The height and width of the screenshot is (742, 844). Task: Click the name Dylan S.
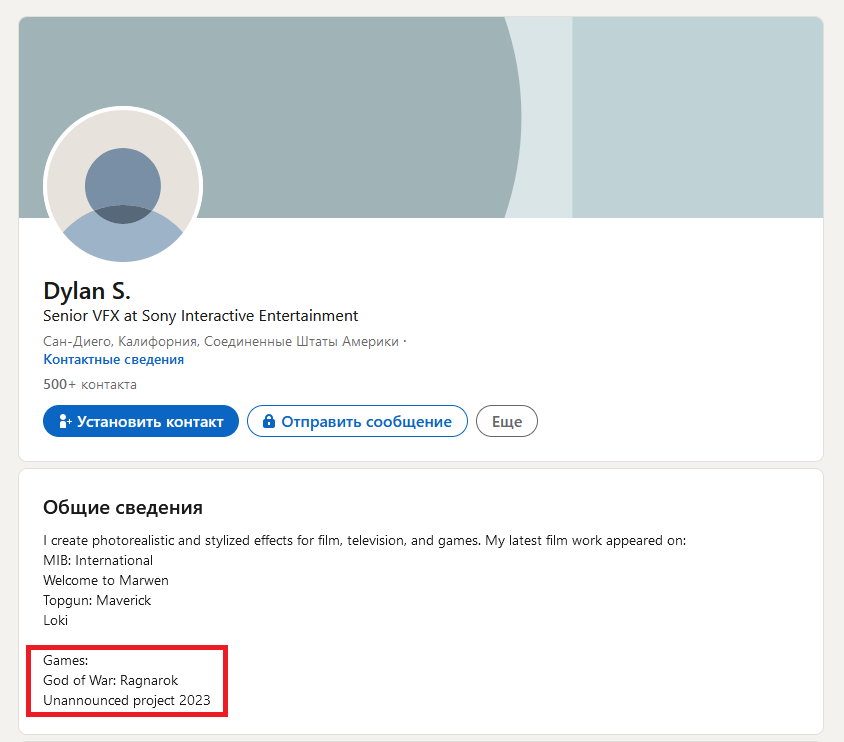pyautogui.click(x=87, y=291)
